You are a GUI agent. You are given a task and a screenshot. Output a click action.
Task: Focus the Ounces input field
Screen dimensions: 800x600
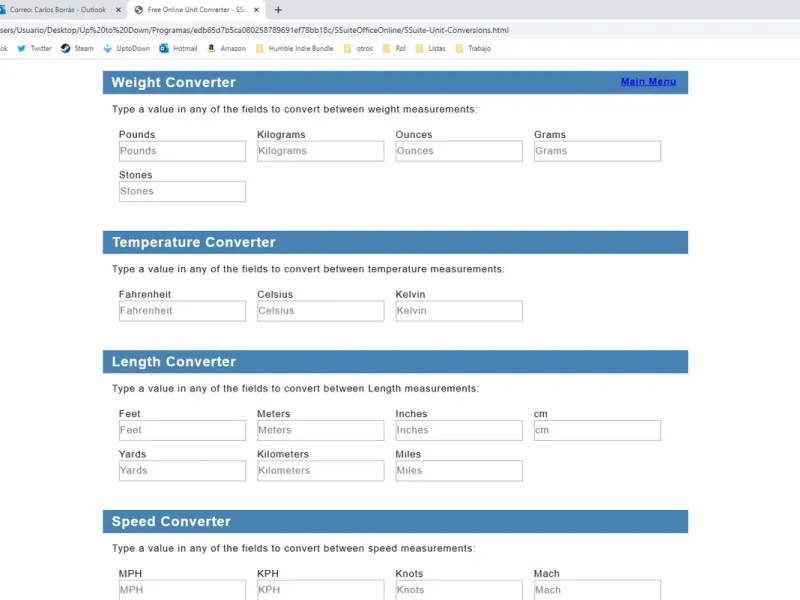coord(459,151)
